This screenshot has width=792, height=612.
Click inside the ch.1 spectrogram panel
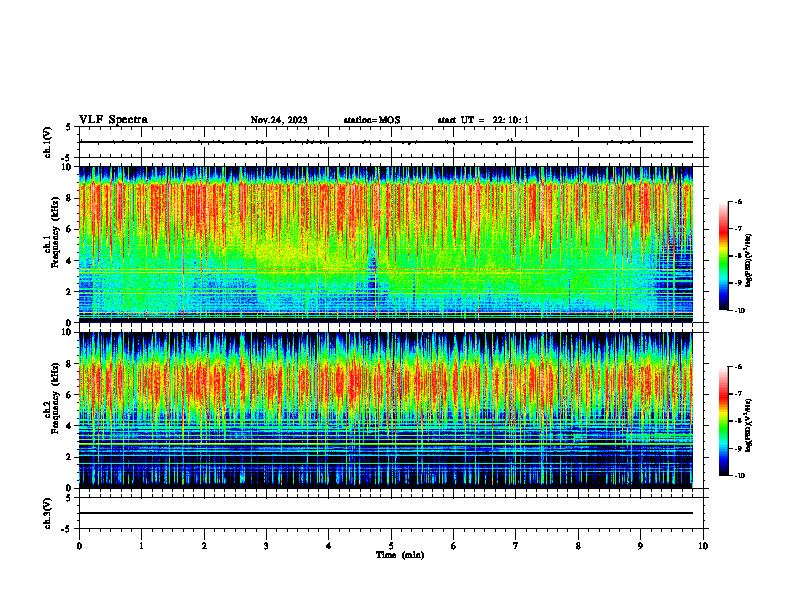click(386, 244)
